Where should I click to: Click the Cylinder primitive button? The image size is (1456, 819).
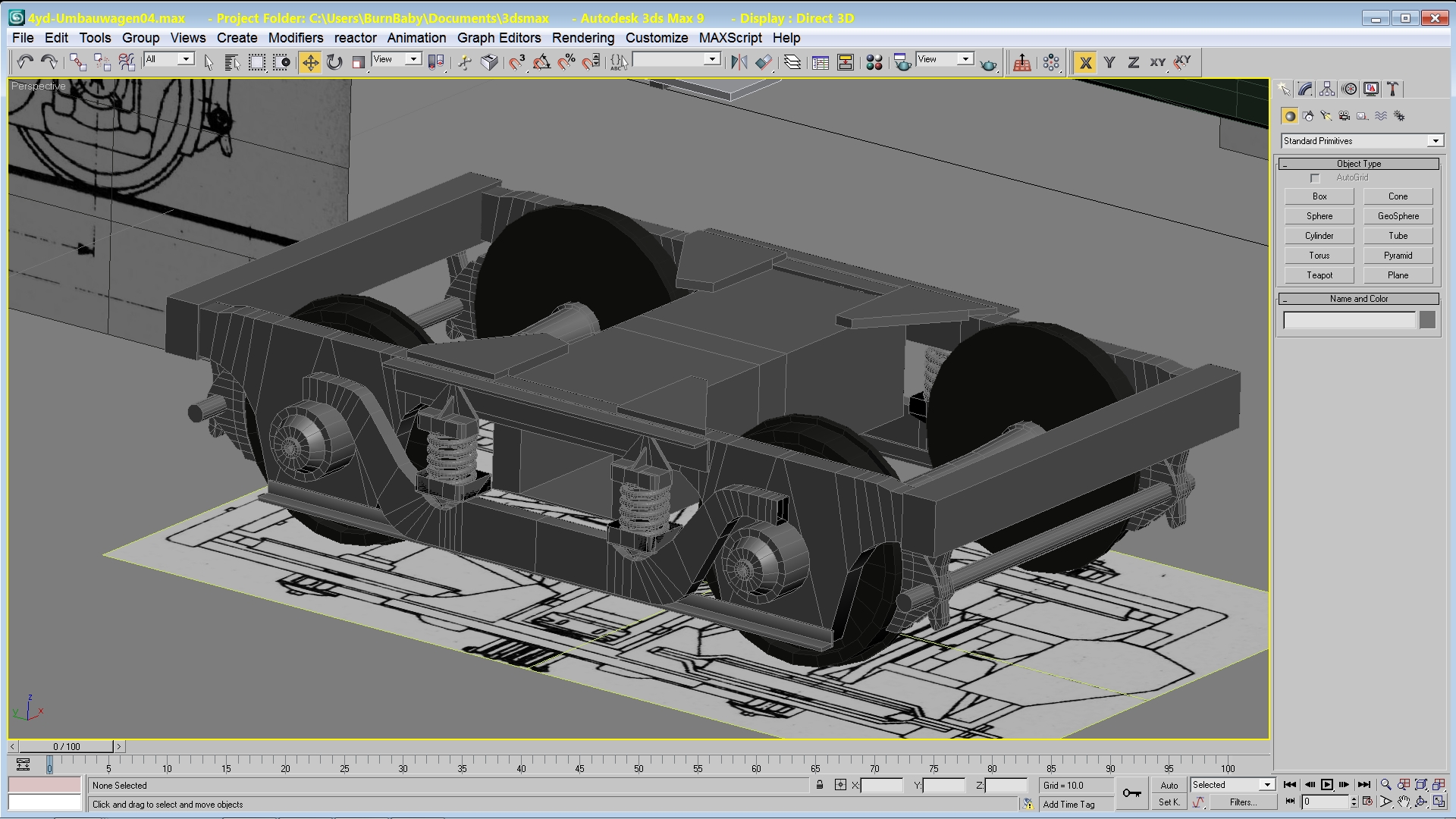tap(1319, 236)
